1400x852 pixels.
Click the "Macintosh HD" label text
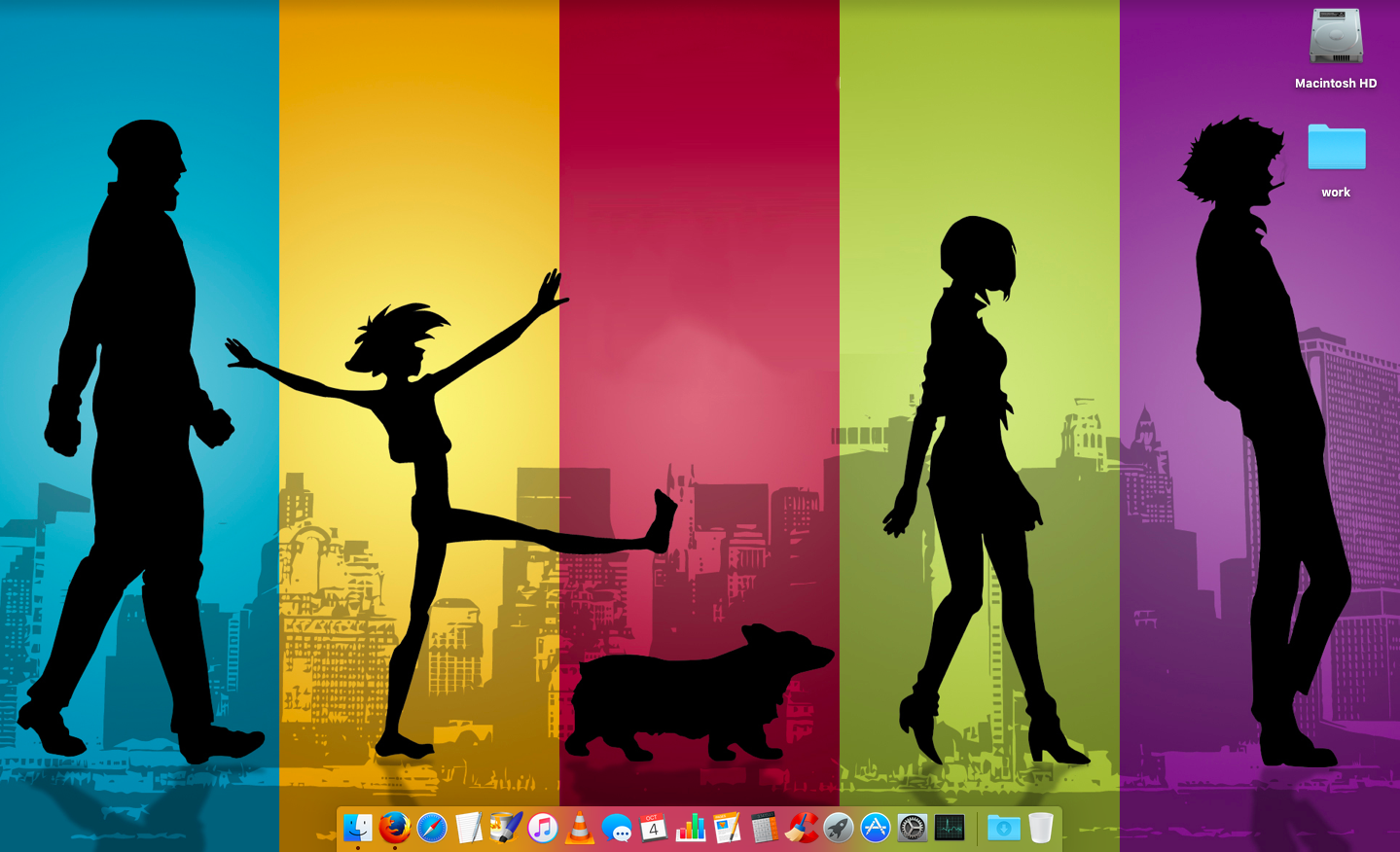(x=1336, y=84)
